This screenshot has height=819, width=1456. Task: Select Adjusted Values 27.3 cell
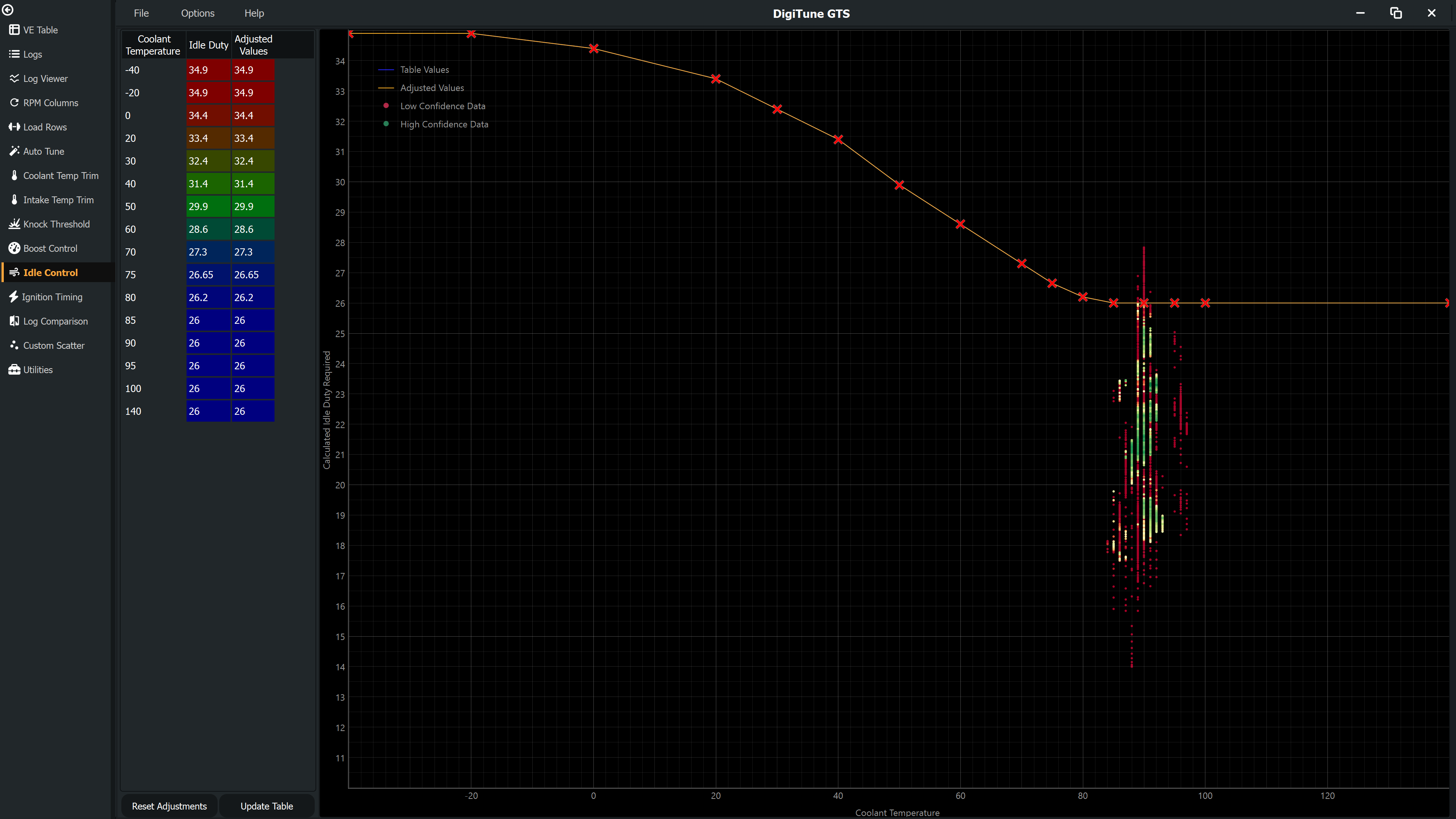click(x=253, y=252)
